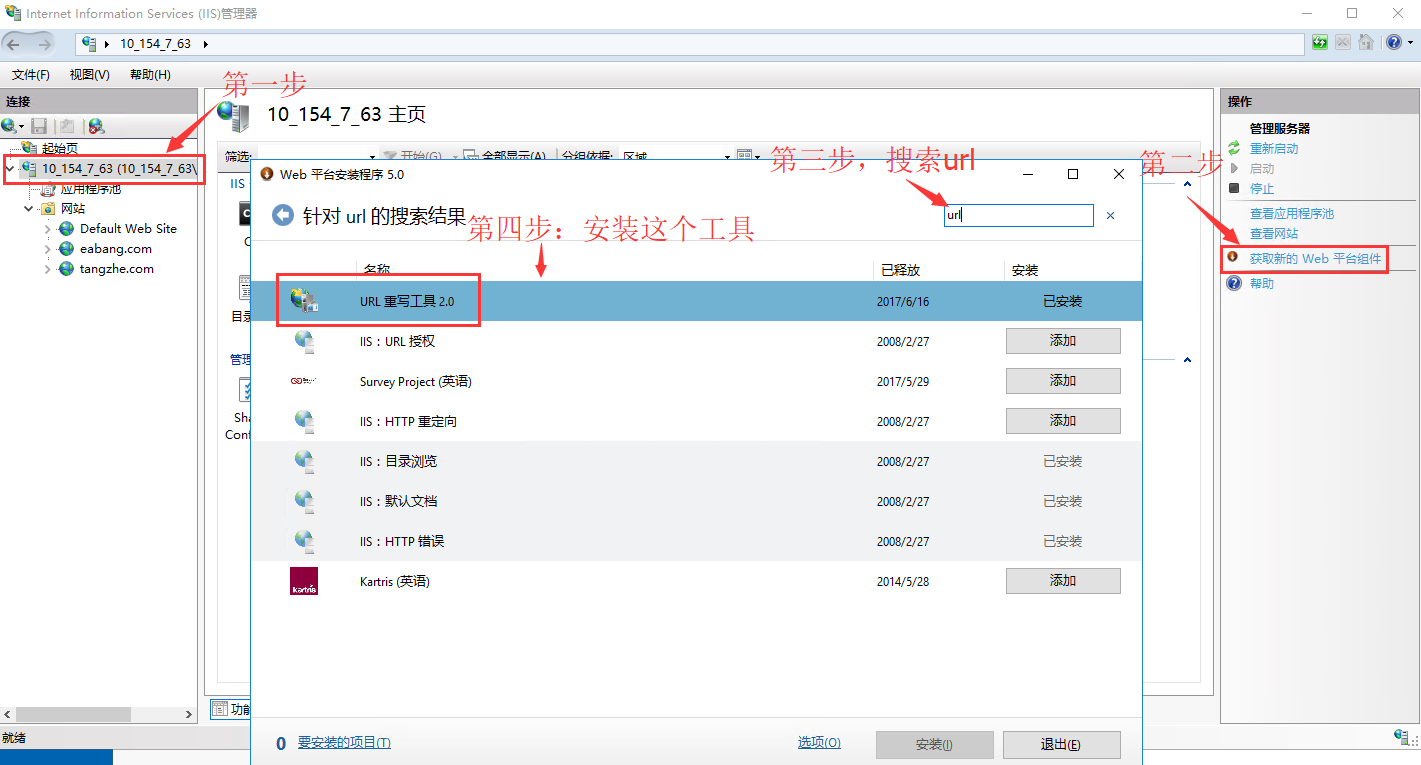
Task: Add Survey Project (英语) with its 添加 button
Action: [x=1063, y=381]
